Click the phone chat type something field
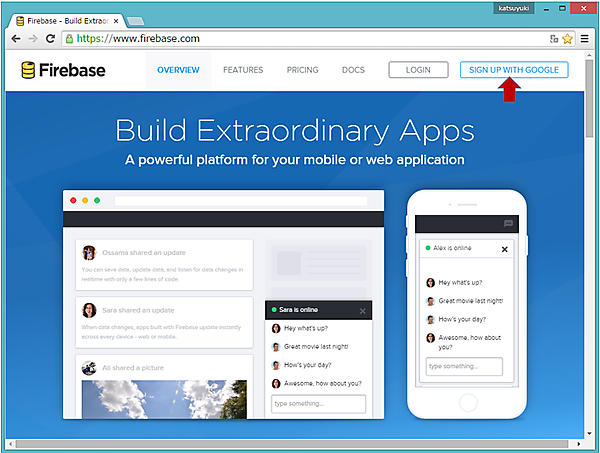Viewport: 600px width, 453px height. point(464,367)
